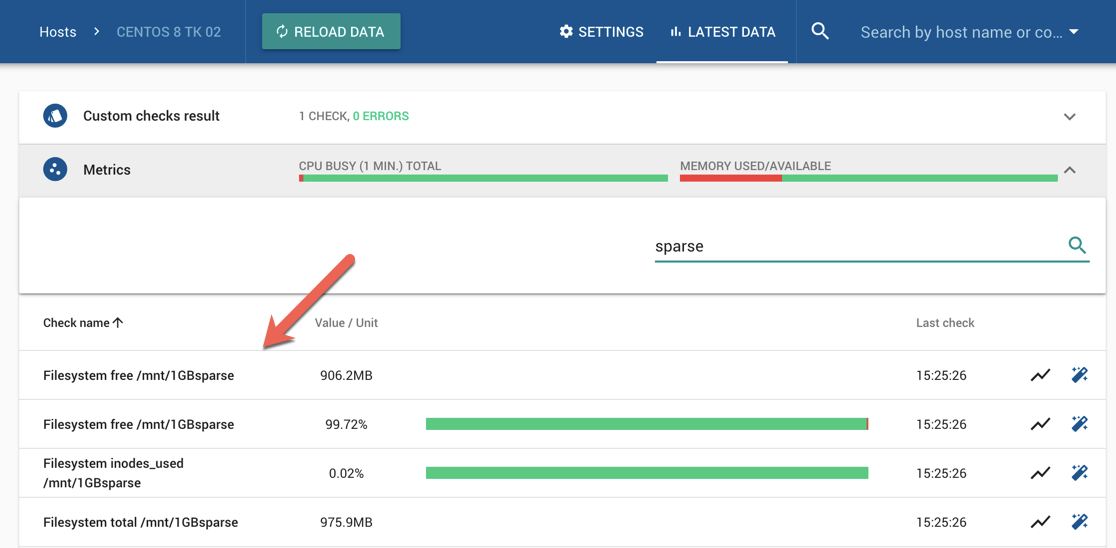
Task: Sort by Check name column header
Action: tap(83, 323)
